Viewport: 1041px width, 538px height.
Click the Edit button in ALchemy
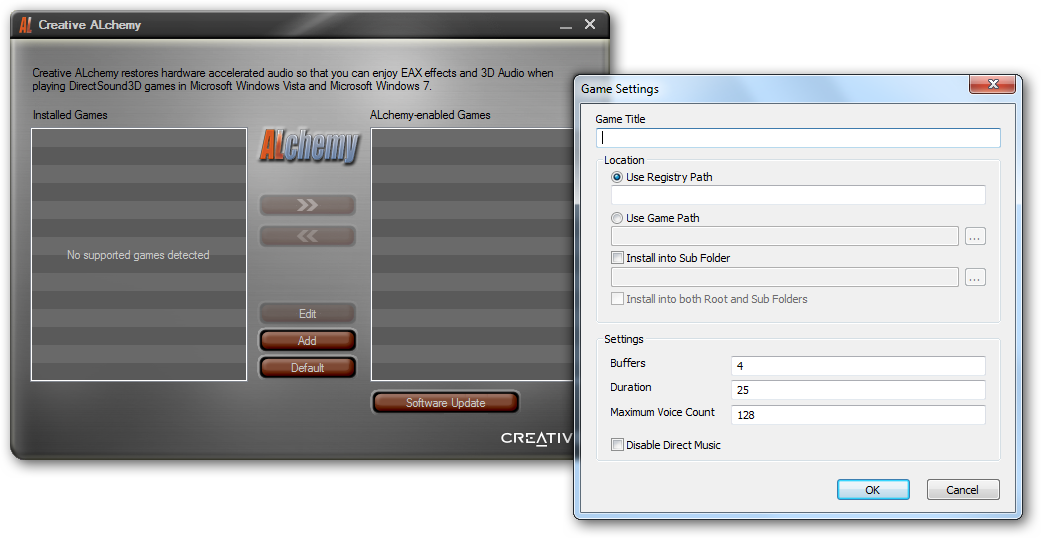307,314
